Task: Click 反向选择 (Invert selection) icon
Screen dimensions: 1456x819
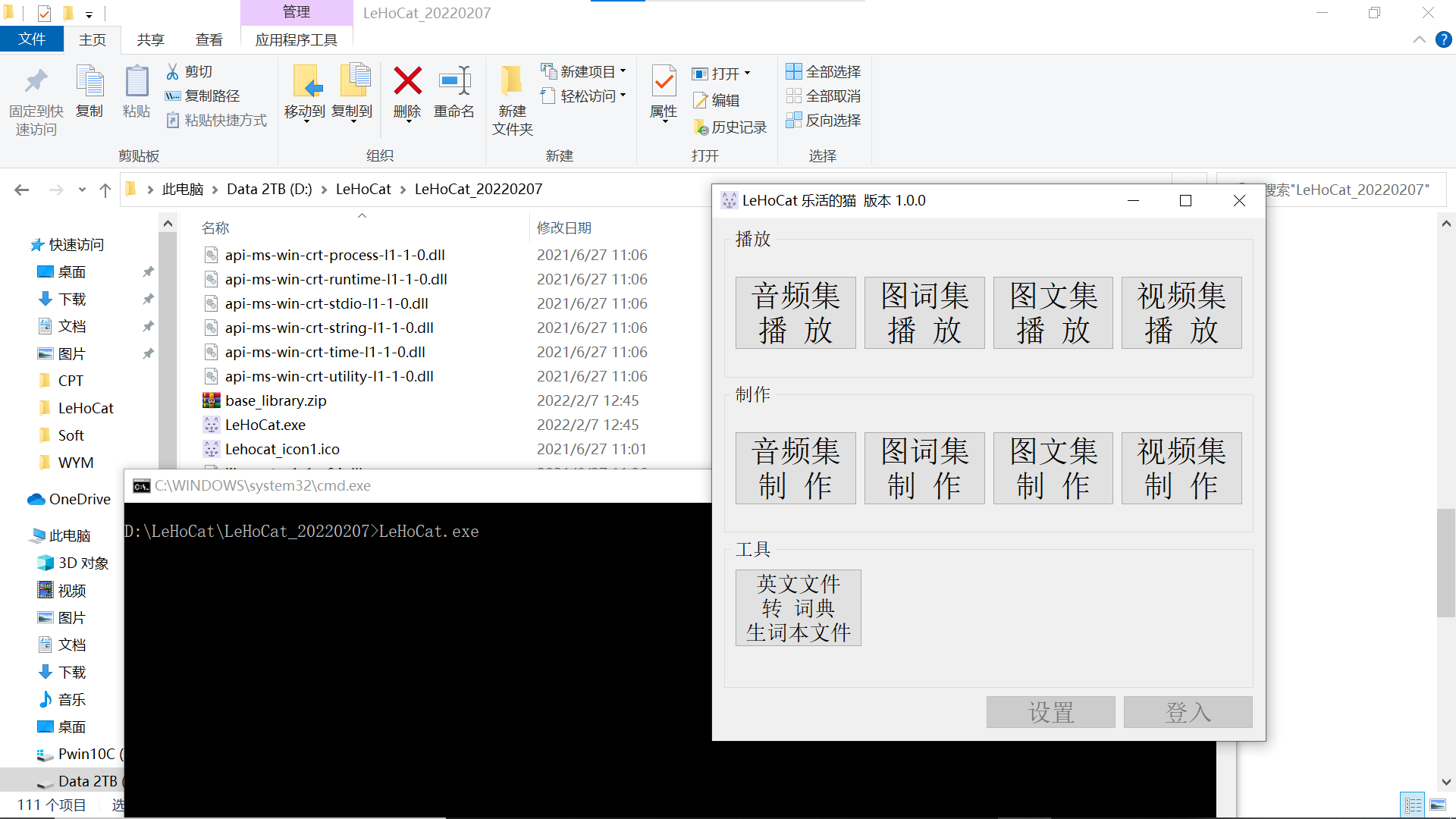Action: click(824, 120)
